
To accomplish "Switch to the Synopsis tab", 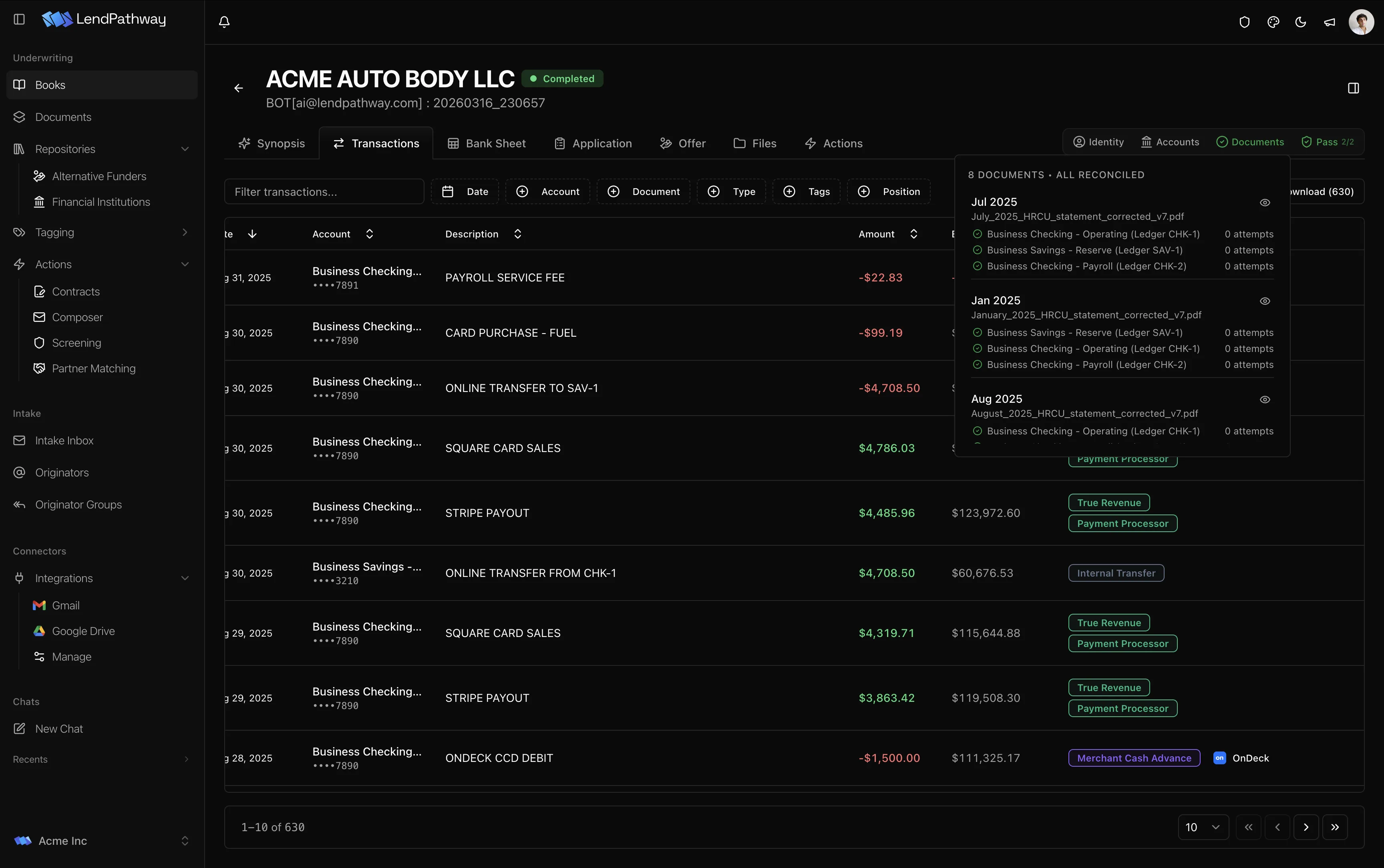I will click(272, 143).
